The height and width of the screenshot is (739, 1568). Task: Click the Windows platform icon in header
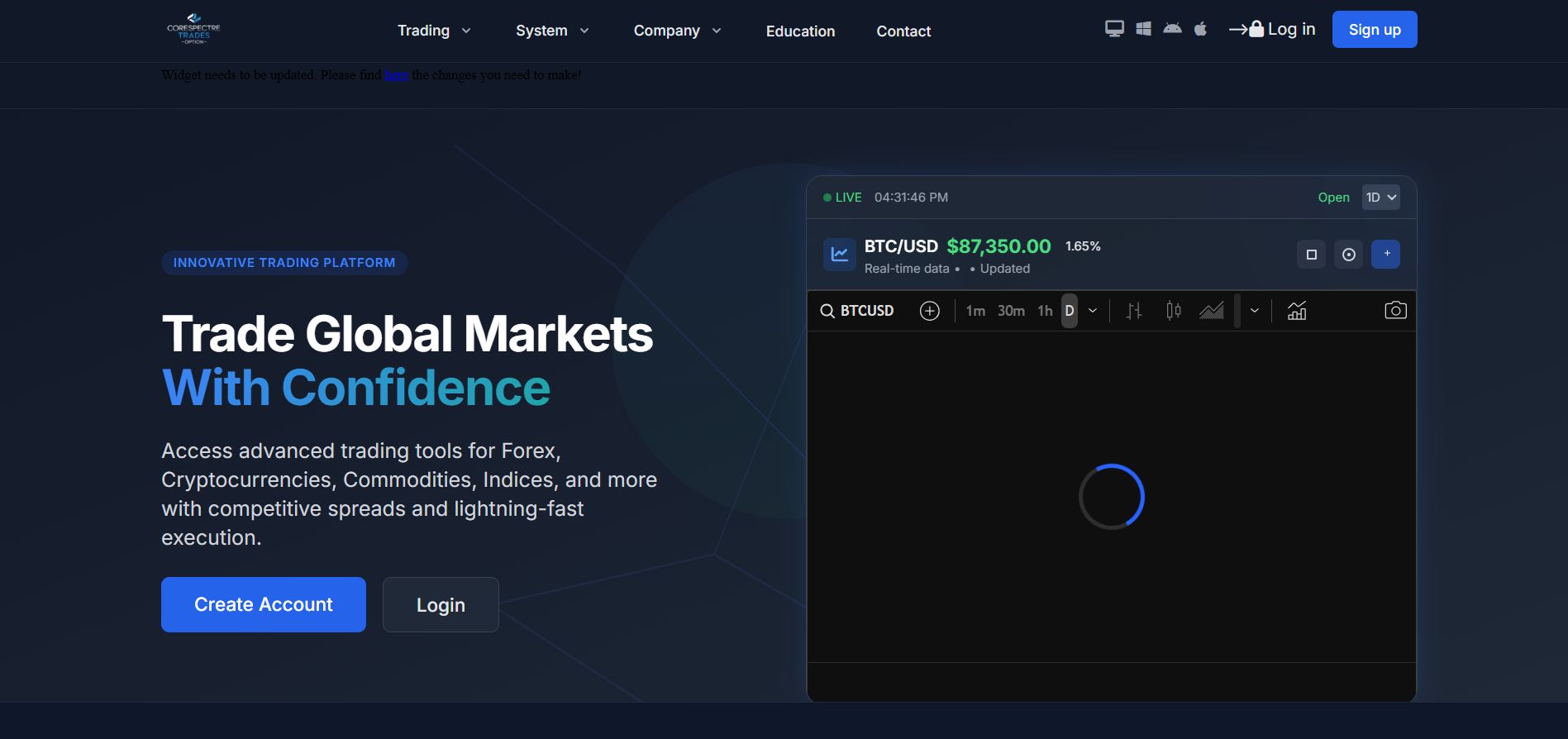(x=1143, y=29)
